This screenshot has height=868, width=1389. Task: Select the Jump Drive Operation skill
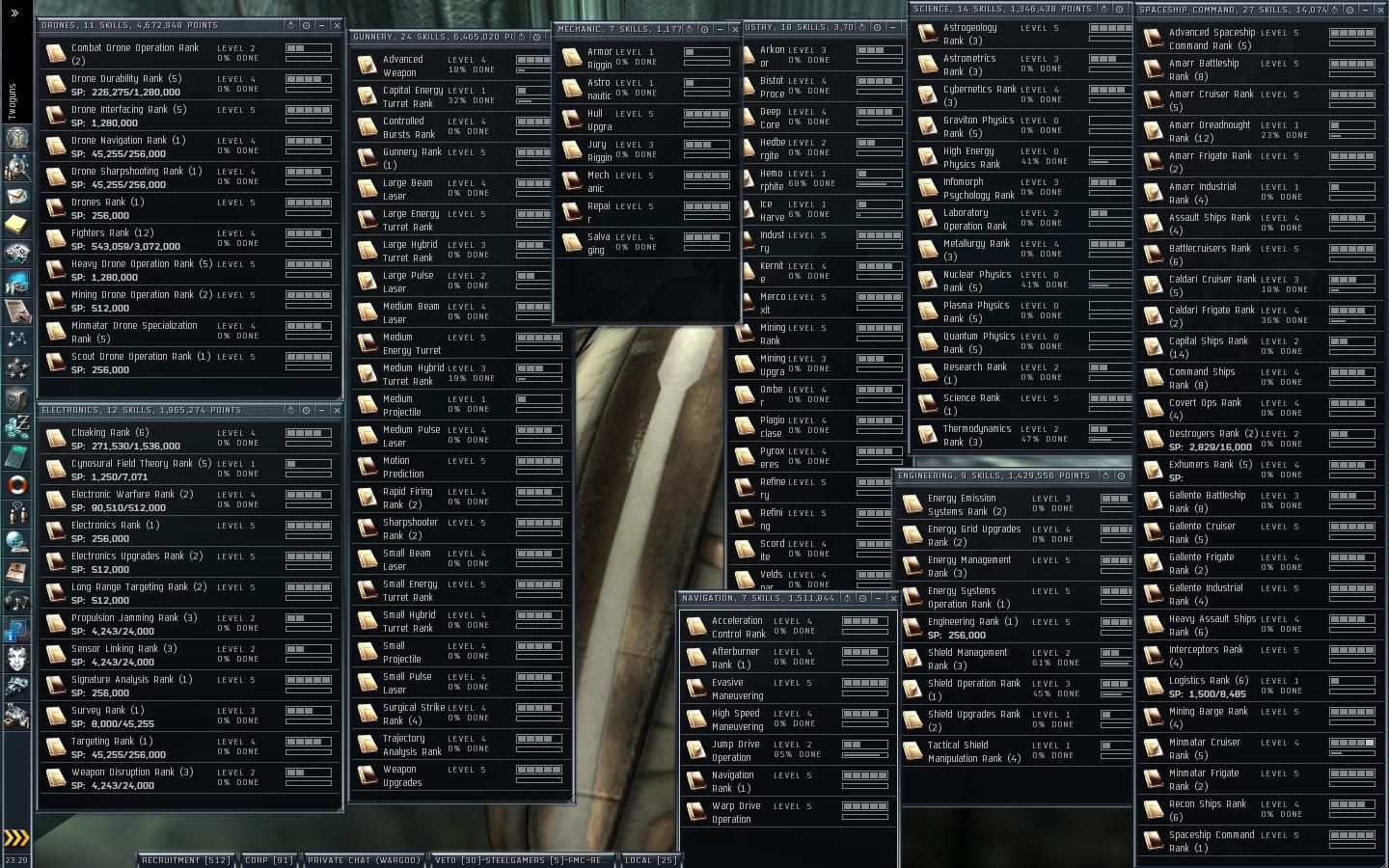pos(787,750)
